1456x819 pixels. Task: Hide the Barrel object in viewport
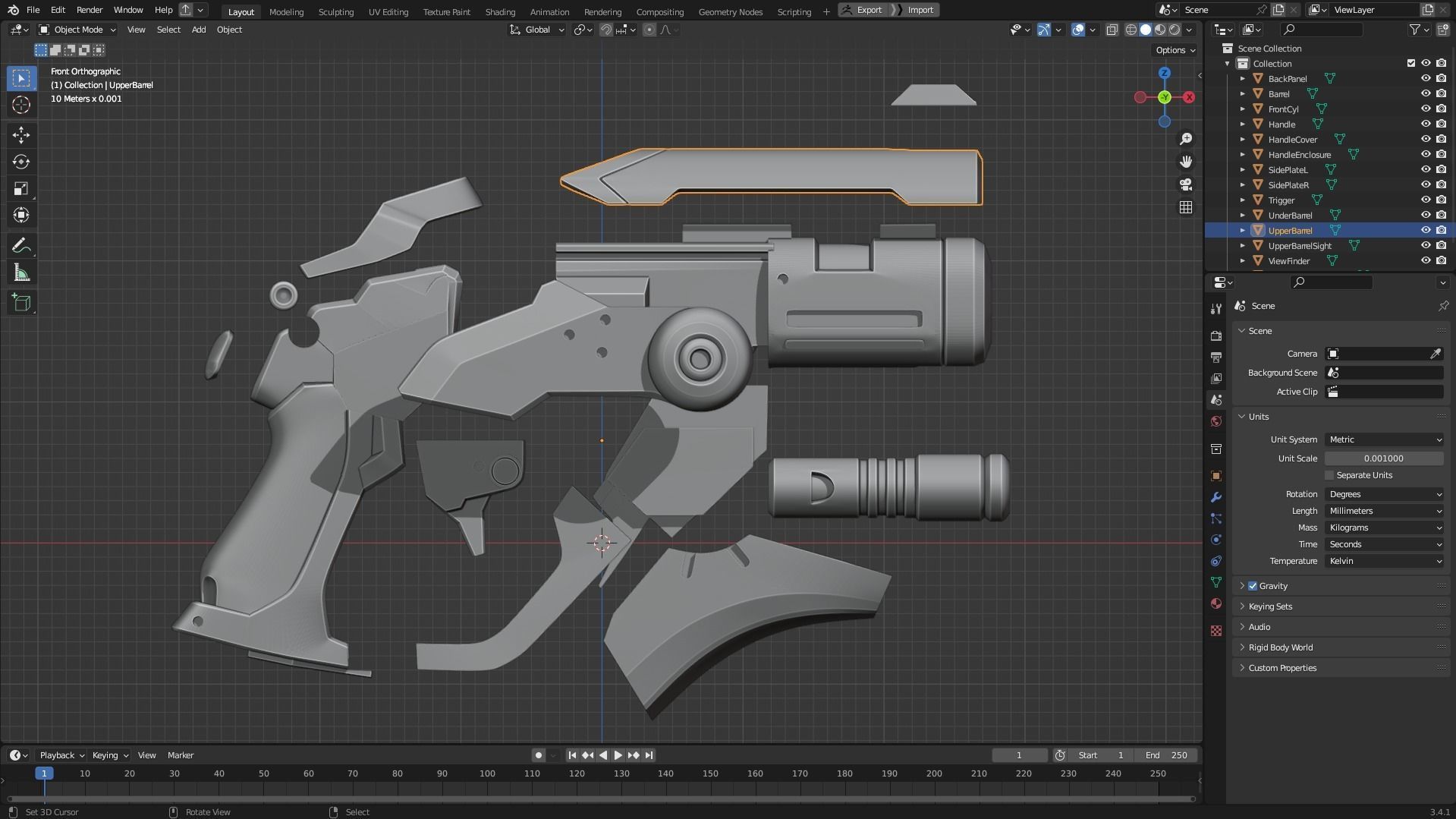click(1426, 93)
